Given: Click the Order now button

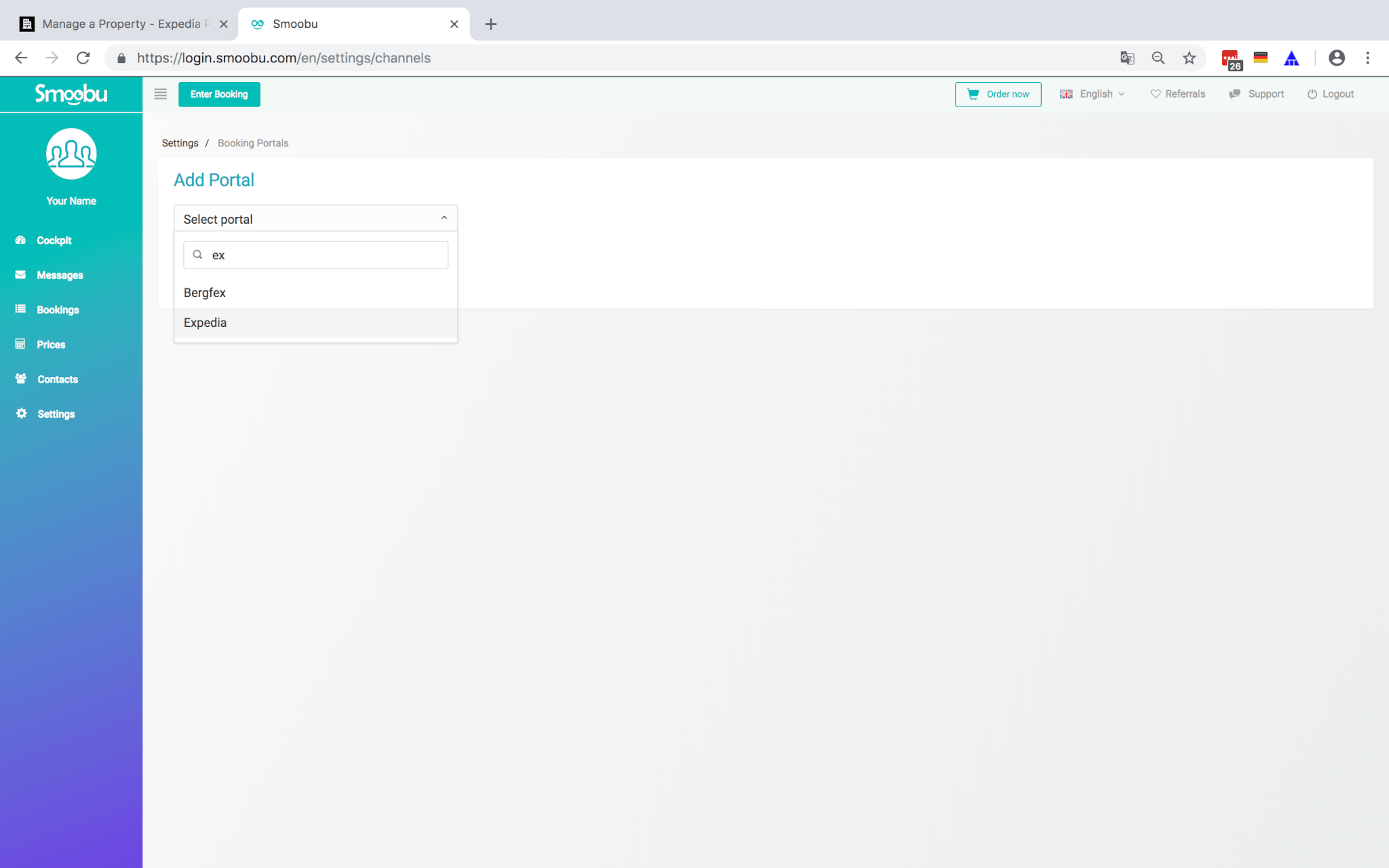Looking at the screenshot, I should point(998,94).
